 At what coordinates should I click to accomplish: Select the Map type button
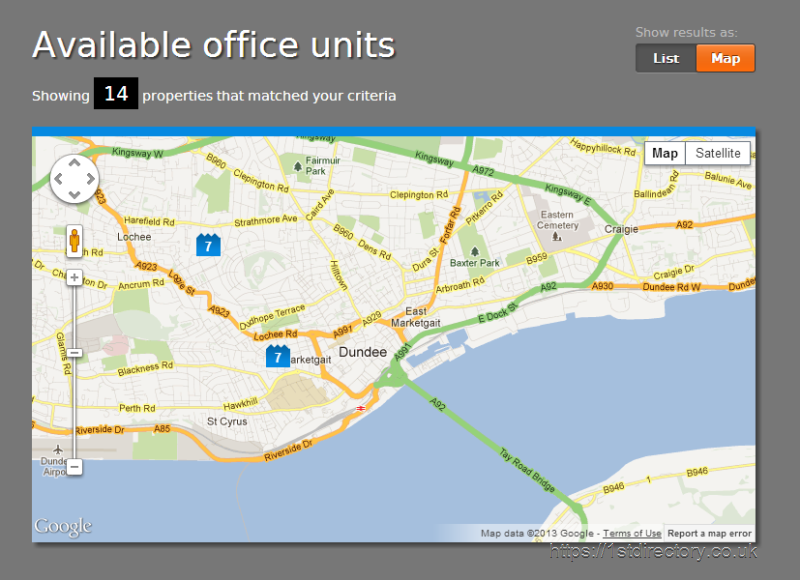coord(665,153)
